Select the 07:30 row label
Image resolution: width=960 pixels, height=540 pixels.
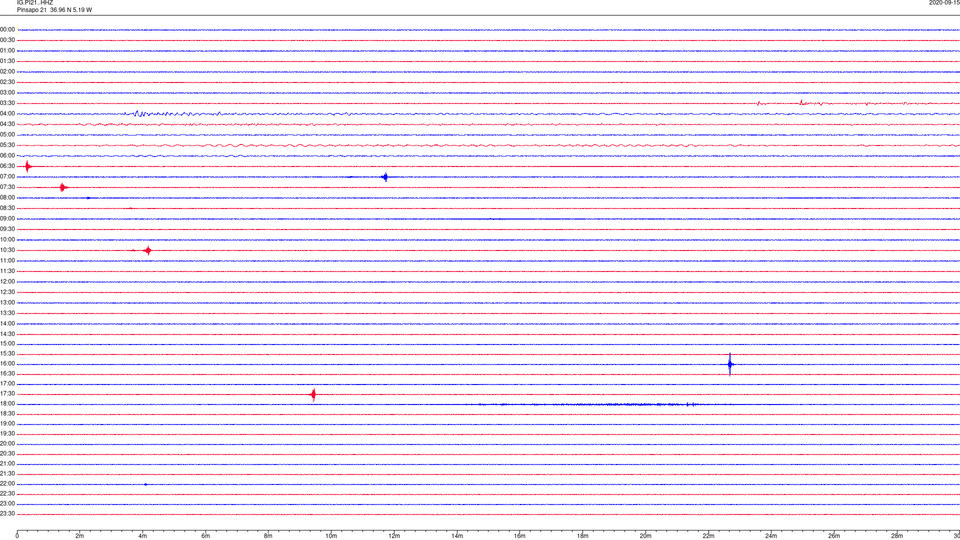click(8, 187)
